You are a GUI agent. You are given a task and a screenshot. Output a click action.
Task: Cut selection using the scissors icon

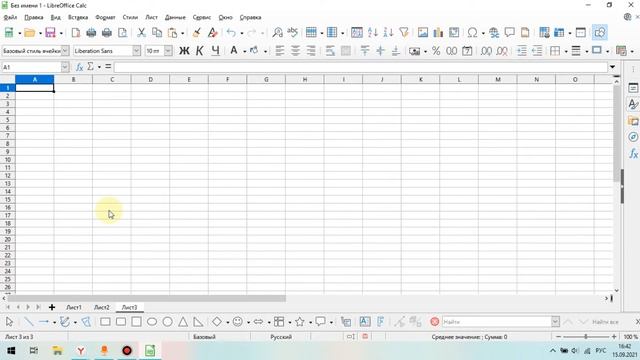(141, 33)
